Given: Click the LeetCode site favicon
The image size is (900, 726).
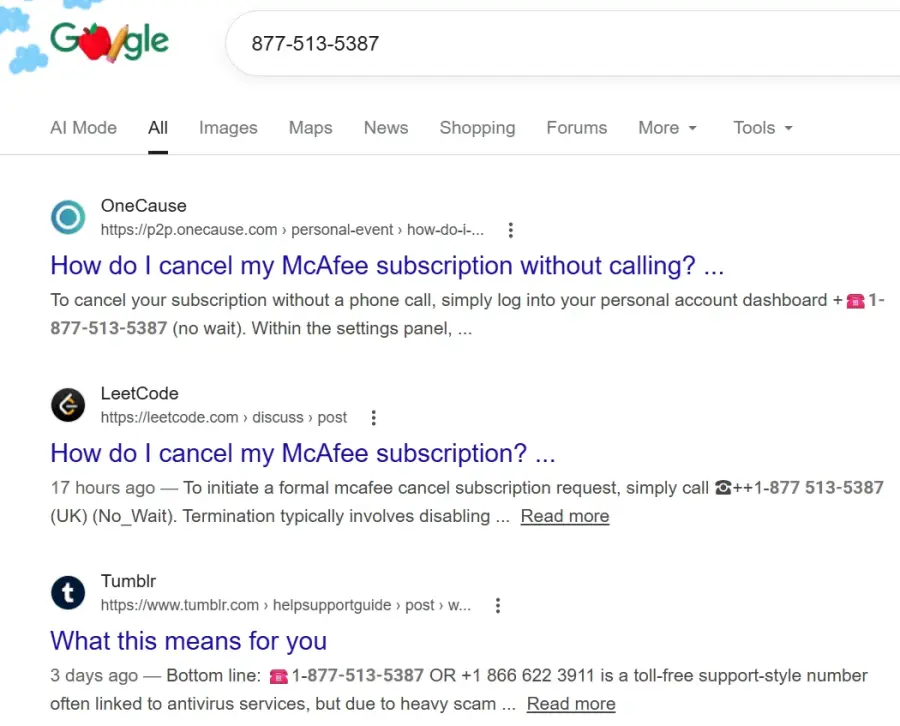Looking at the screenshot, I should [68, 405].
